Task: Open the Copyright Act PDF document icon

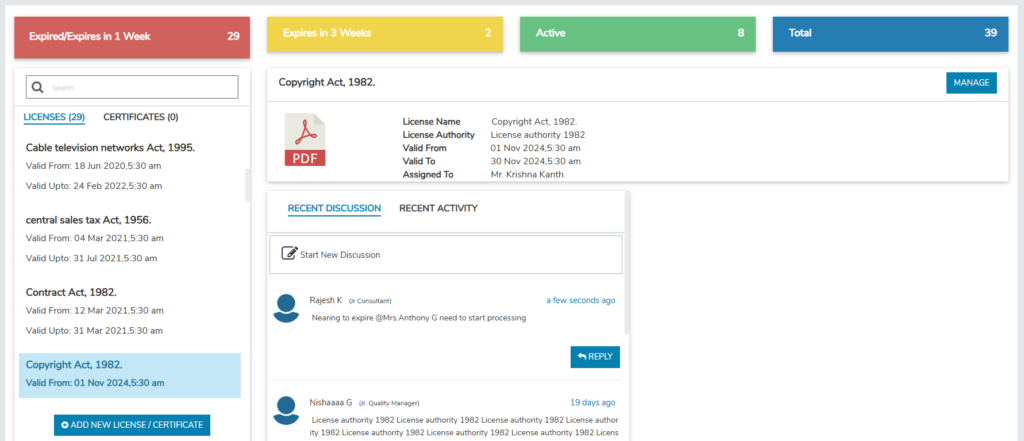Action: pos(306,141)
